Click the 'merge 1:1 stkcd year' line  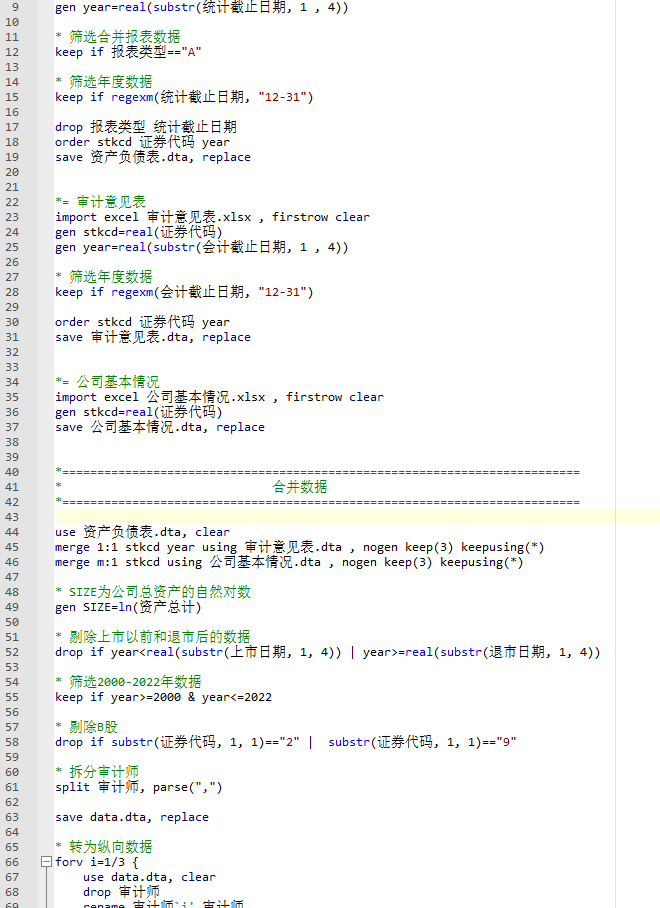(300, 547)
